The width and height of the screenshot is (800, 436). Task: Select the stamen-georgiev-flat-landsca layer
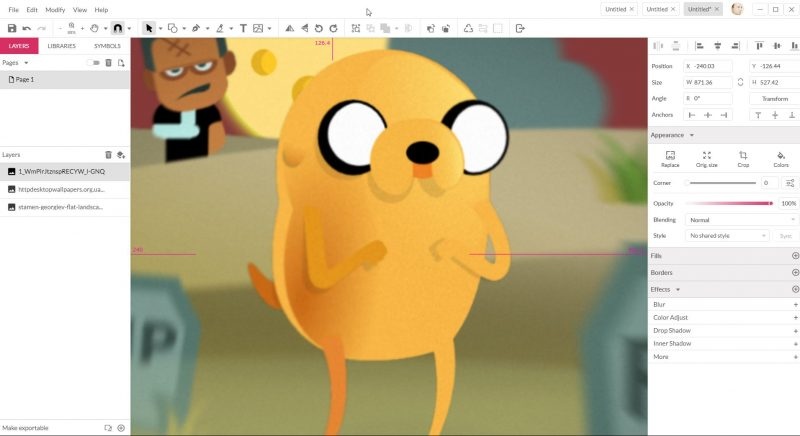click(65, 207)
